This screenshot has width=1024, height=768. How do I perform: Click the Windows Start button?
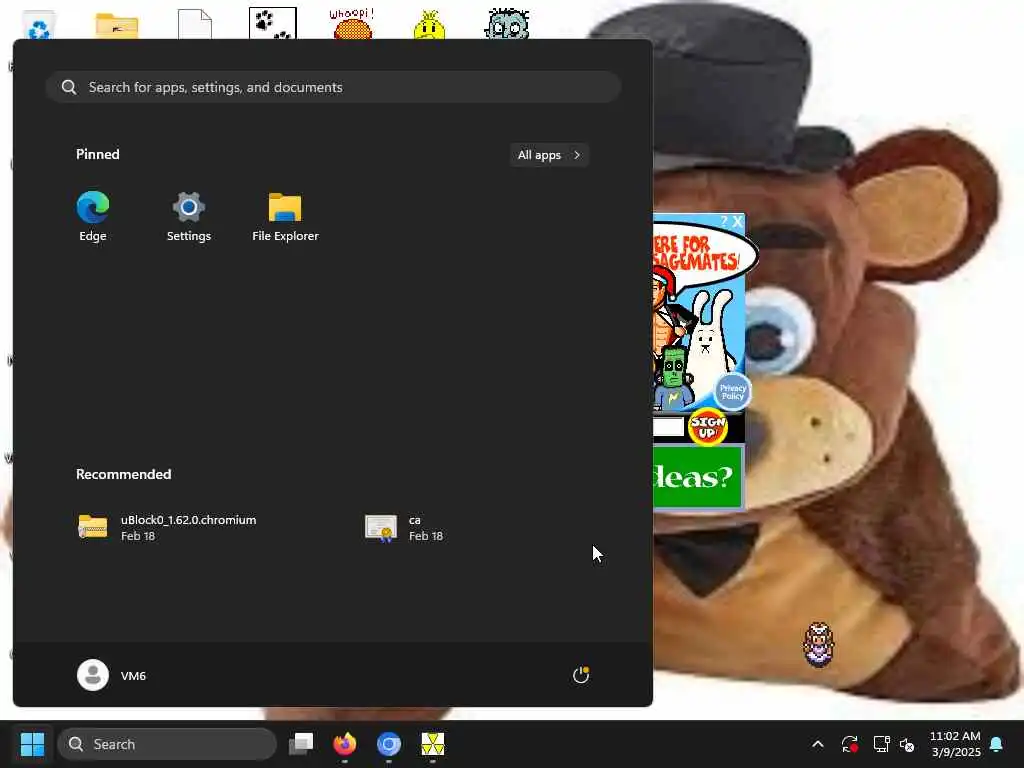tap(32, 744)
